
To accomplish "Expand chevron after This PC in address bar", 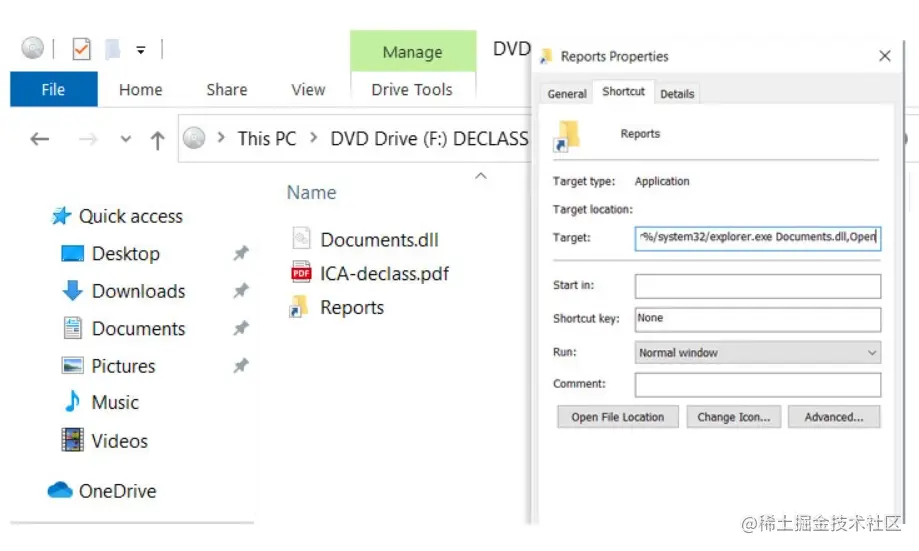I will click(314, 137).
